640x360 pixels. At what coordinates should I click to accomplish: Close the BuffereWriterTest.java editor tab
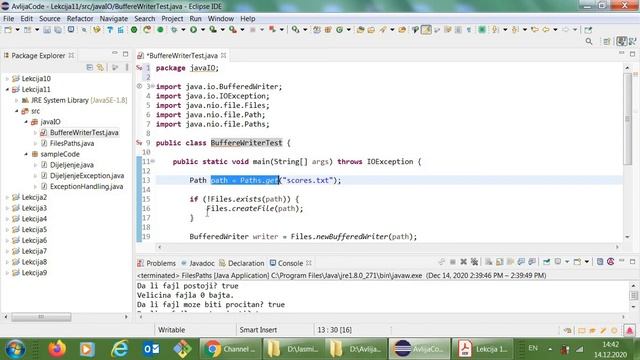click(x=223, y=55)
